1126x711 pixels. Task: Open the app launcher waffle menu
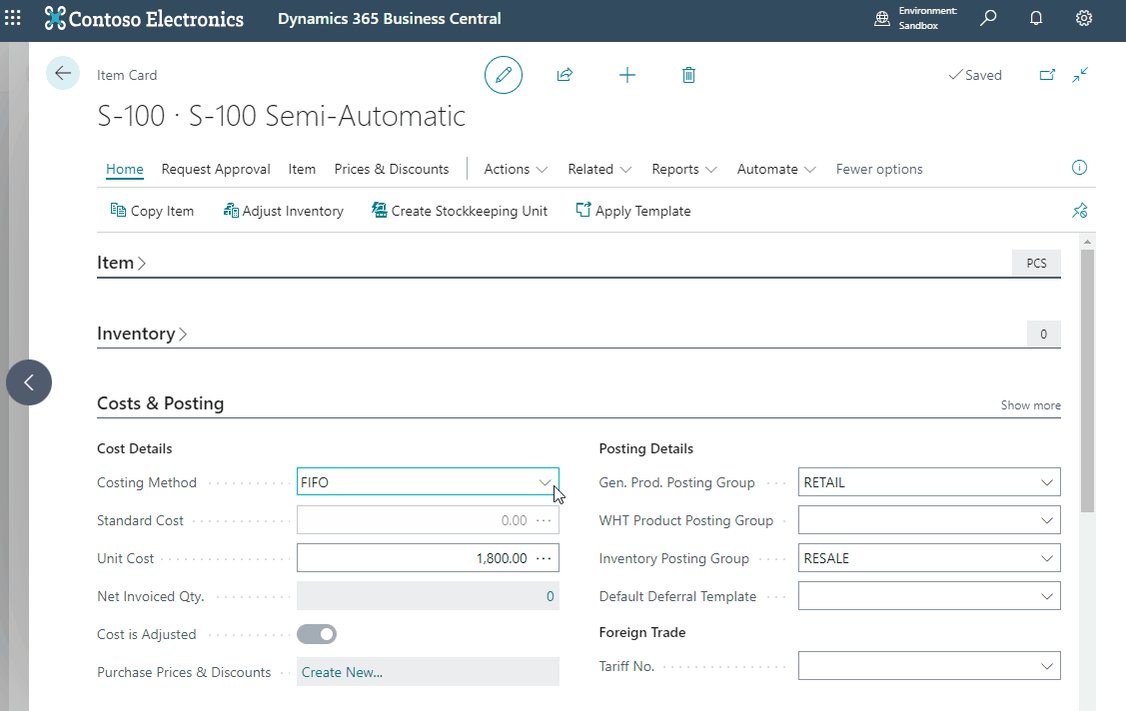pos(13,18)
